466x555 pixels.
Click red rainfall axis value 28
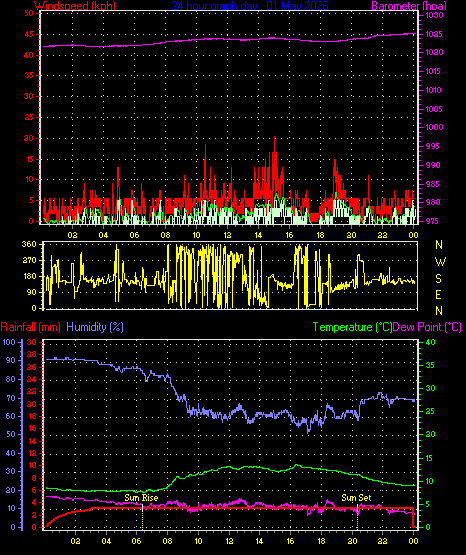tap(31, 355)
